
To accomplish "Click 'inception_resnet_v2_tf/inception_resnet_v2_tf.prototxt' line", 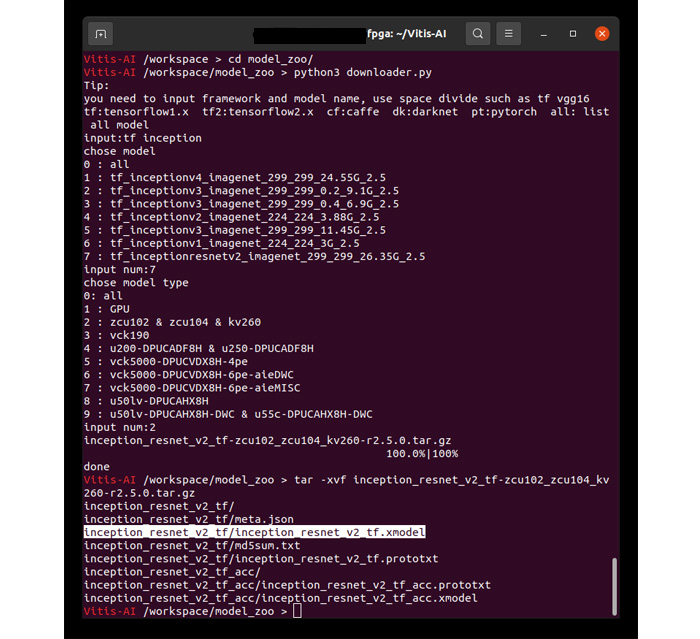I will pyautogui.click(x=261, y=559).
